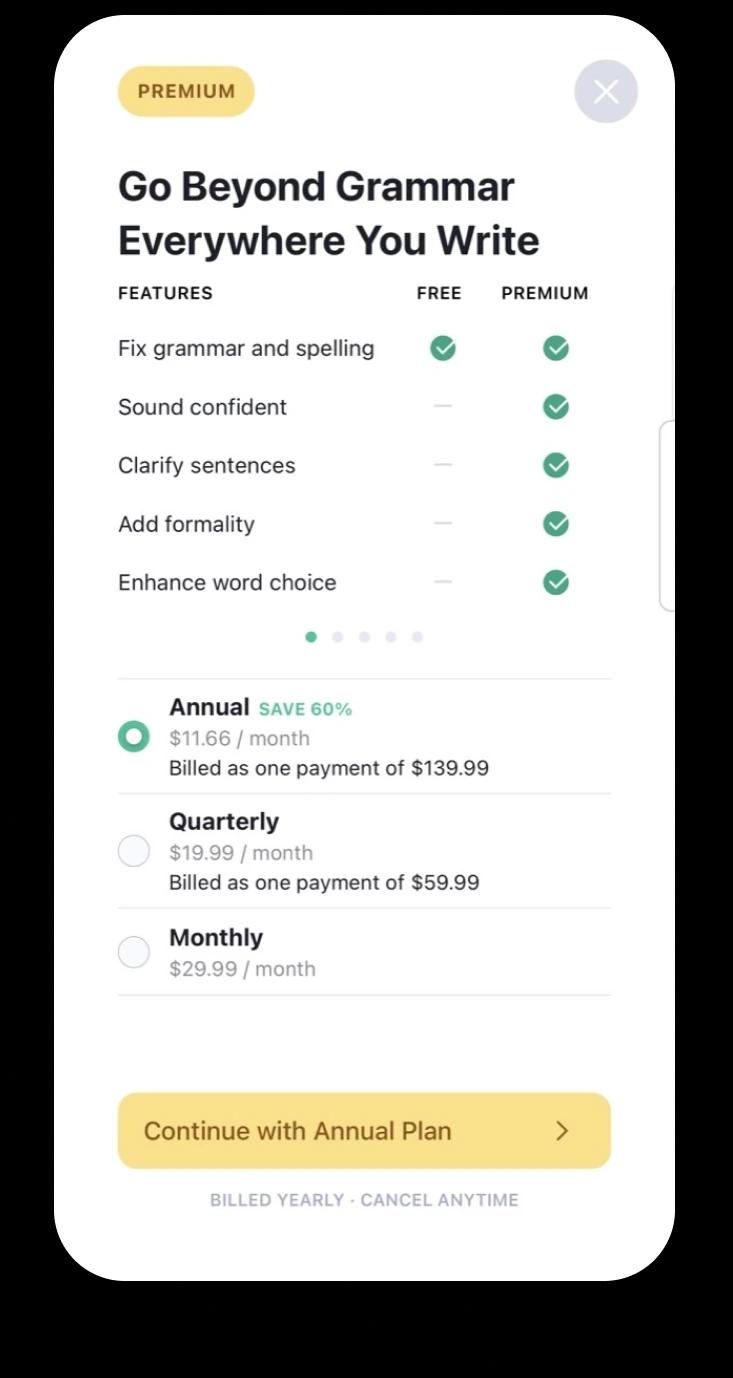
Task: Click the Premium checkmark beside Enhance word choice
Action: [556, 582]
